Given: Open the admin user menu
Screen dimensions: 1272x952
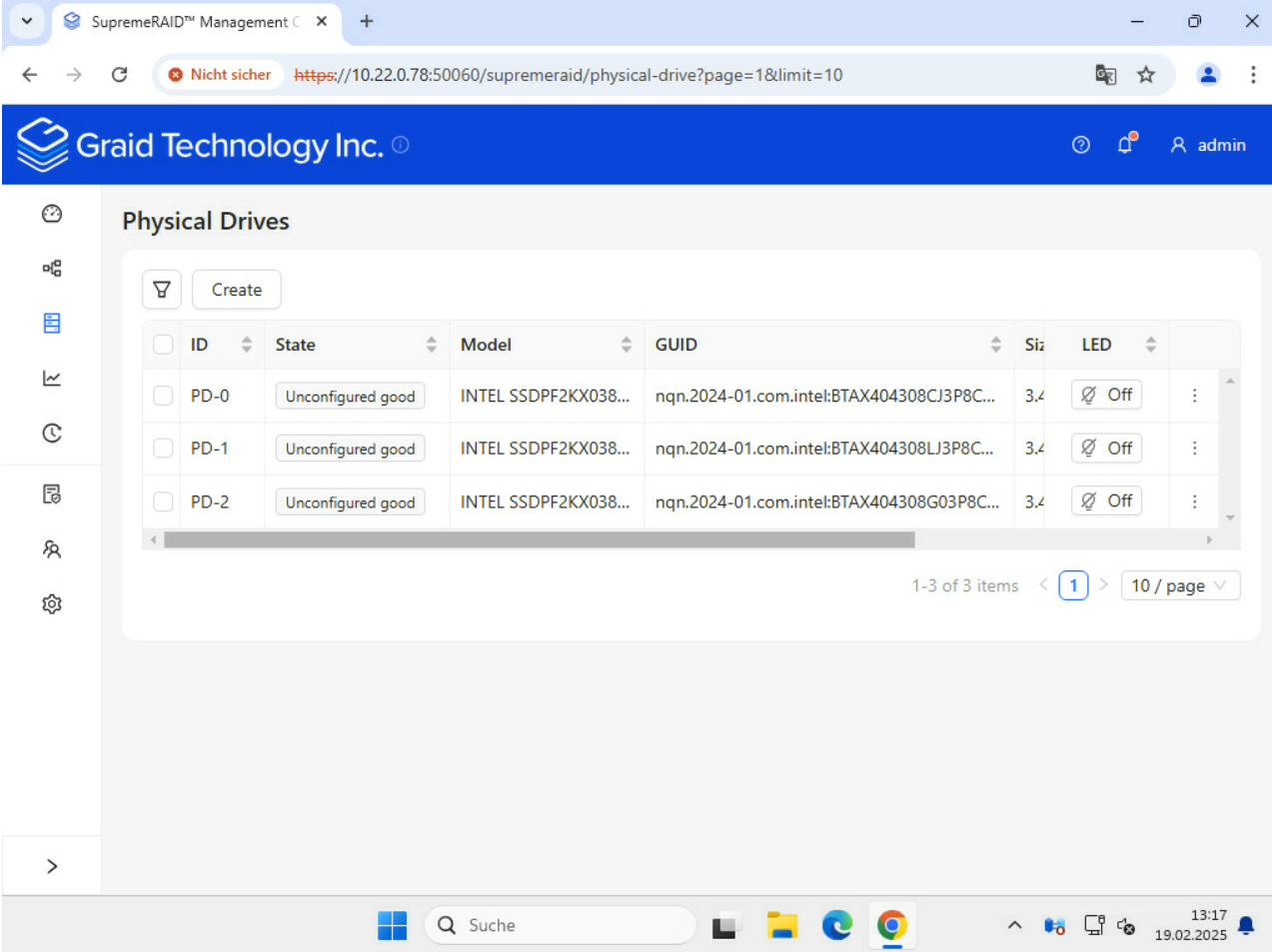Looking at the screenshot, I should (x=1208, y=145).
